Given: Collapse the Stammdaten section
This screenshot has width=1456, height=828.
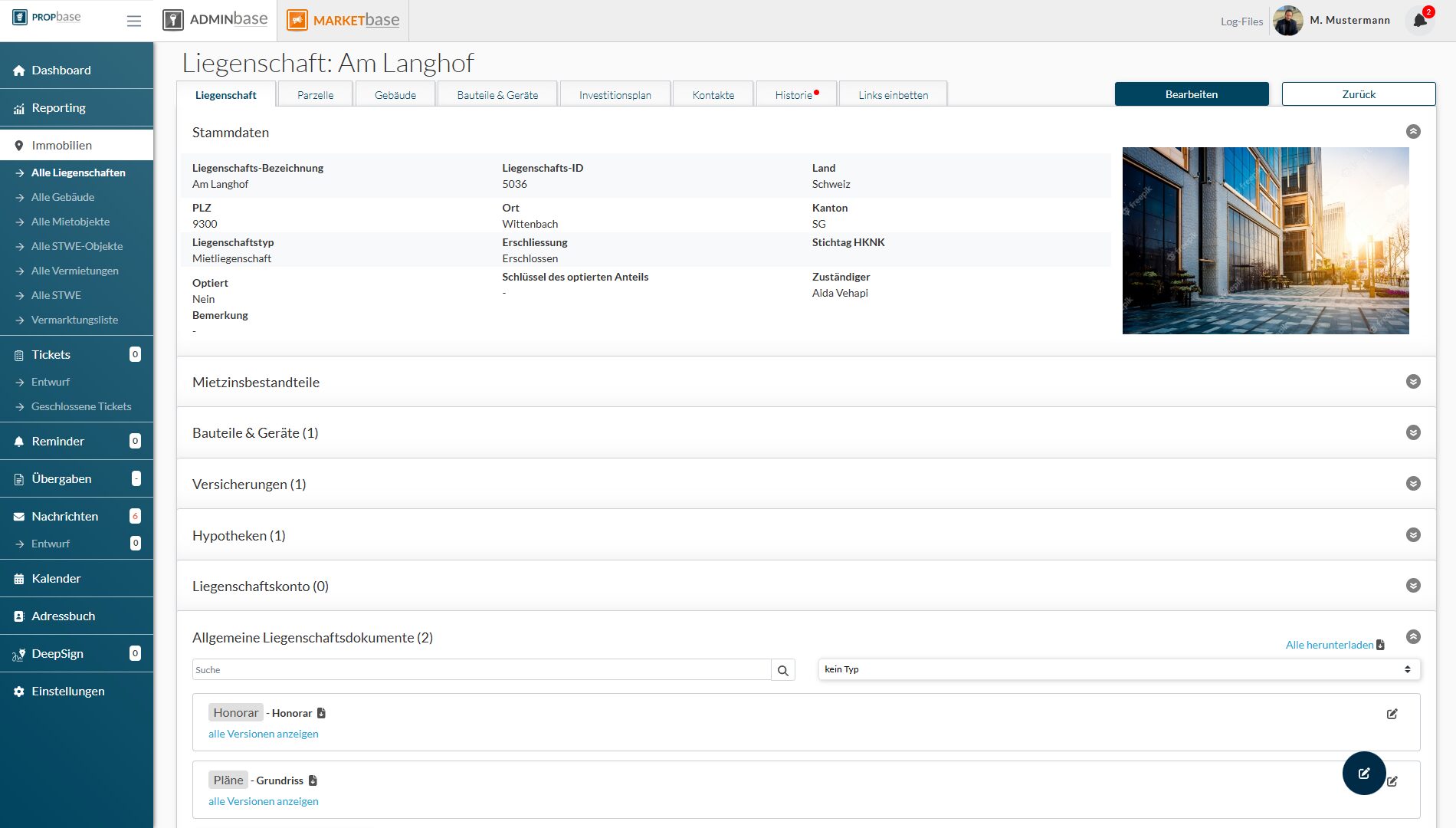Looking at the screenshot, I should [1413, 132].
